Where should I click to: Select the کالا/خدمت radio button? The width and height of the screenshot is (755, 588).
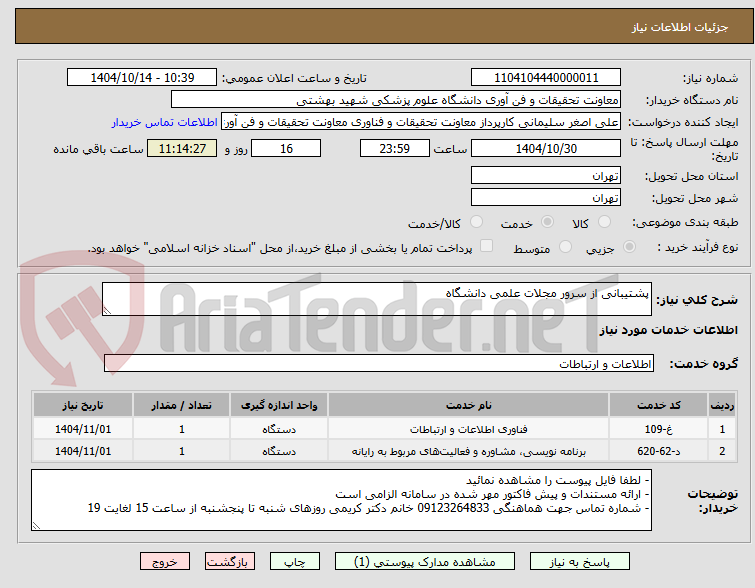pyautogui.click(x=476, y=222)
